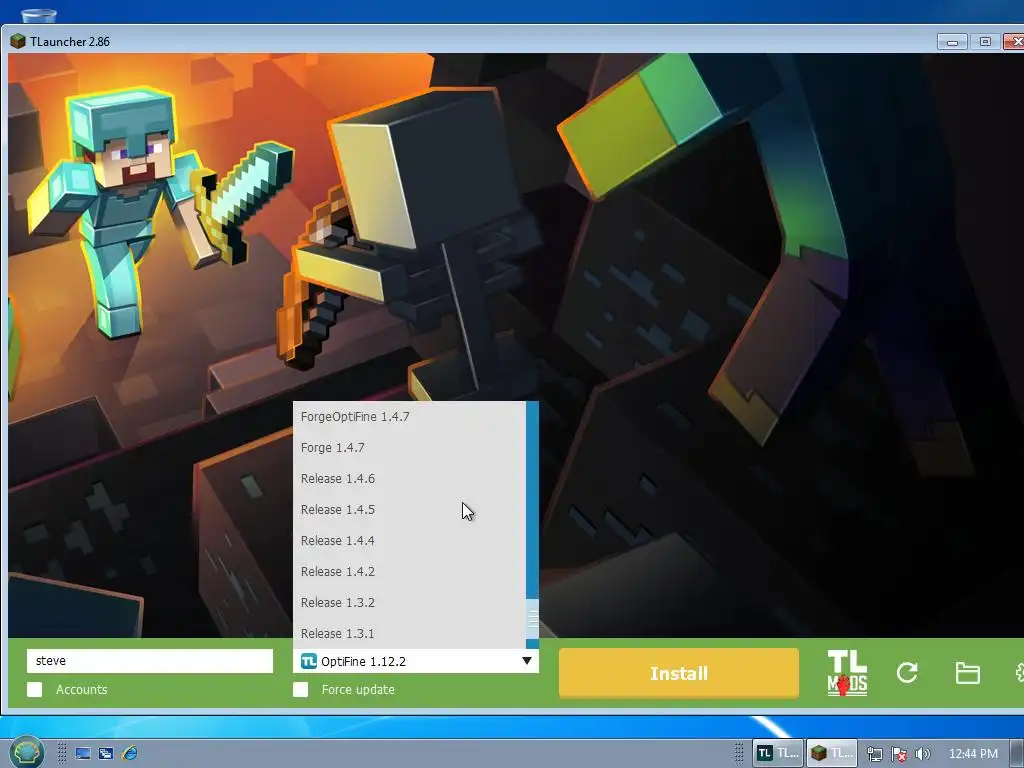Open the TL Mods icon
This screenshot has width=1024, height=768.
tap(847, 673)
